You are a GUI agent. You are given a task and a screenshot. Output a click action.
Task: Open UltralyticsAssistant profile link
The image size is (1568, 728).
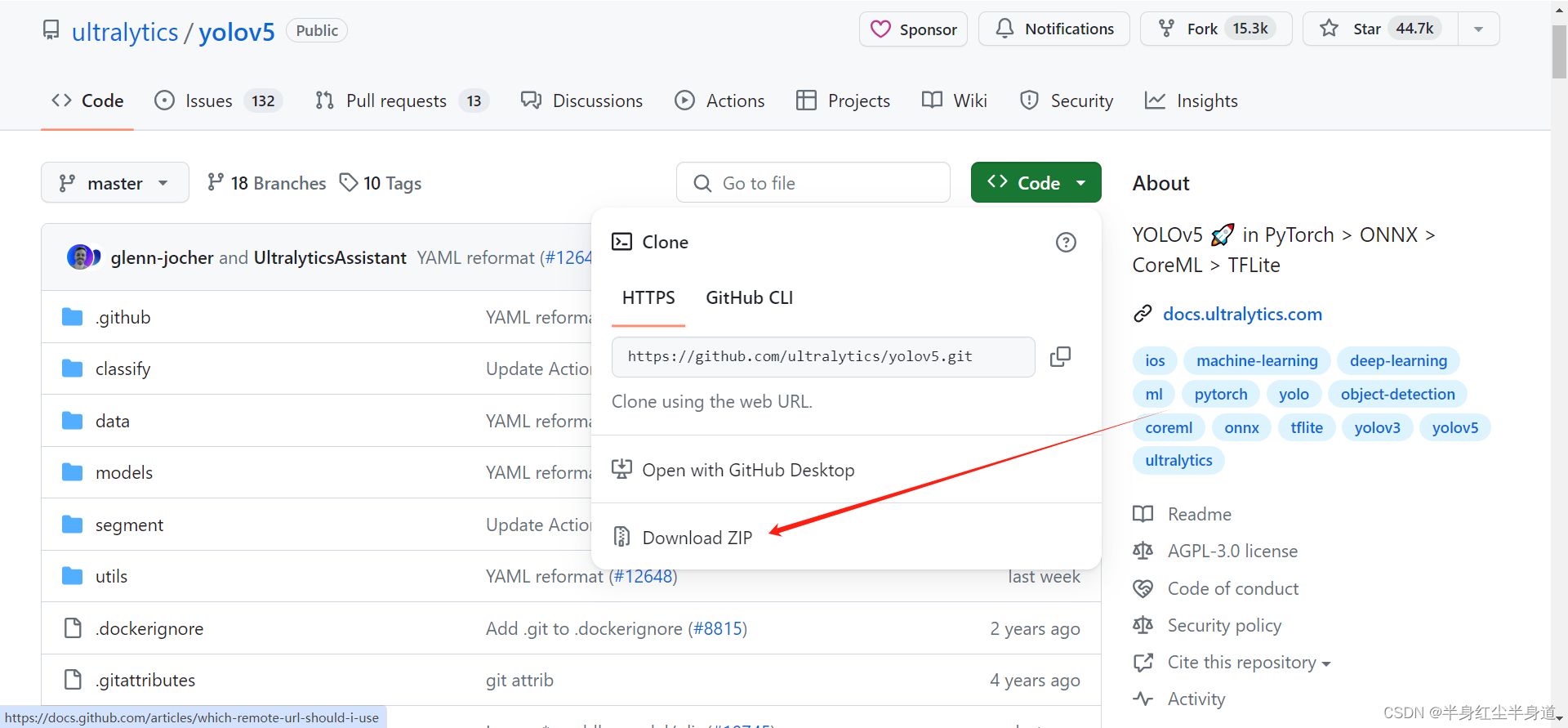330,257
